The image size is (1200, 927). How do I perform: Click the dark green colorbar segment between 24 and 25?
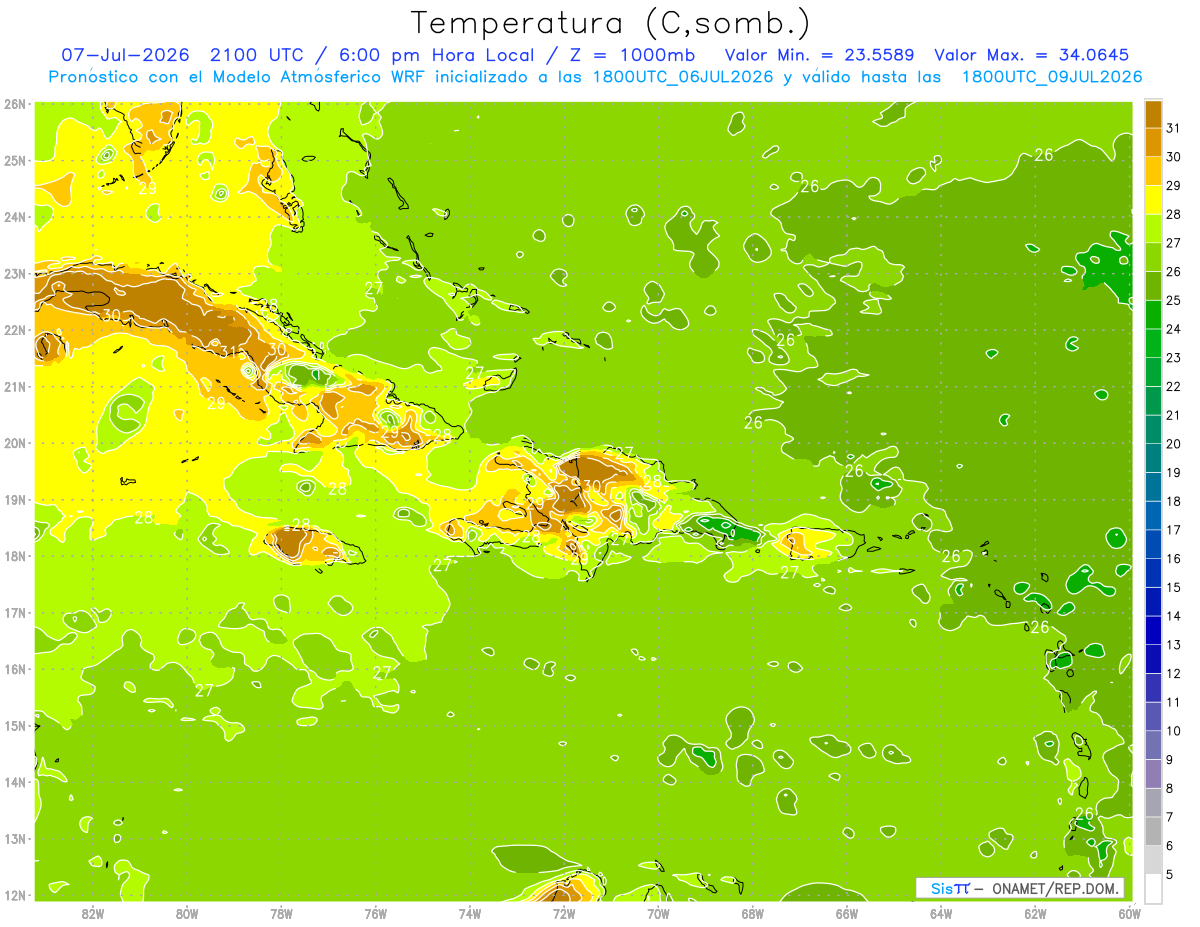1153,314
